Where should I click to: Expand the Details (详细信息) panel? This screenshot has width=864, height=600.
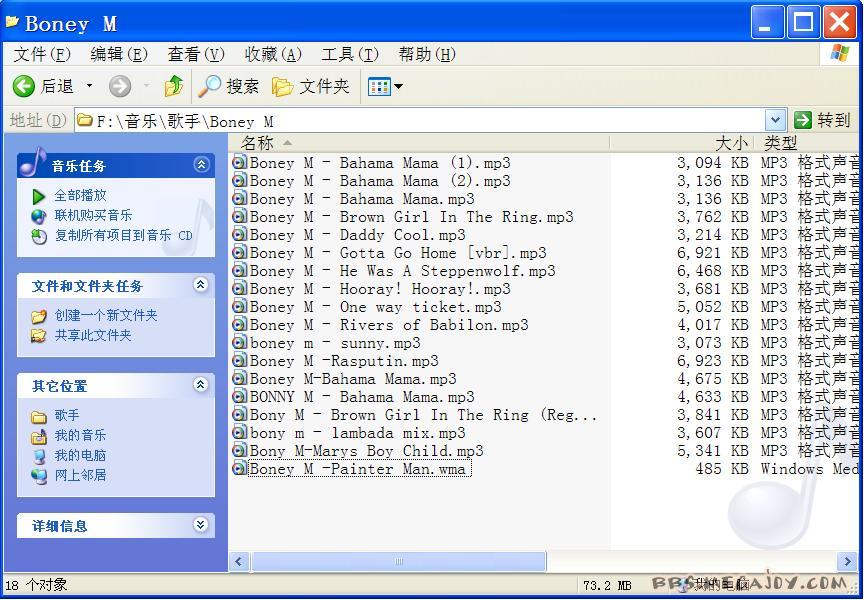(x=201, y=525)
